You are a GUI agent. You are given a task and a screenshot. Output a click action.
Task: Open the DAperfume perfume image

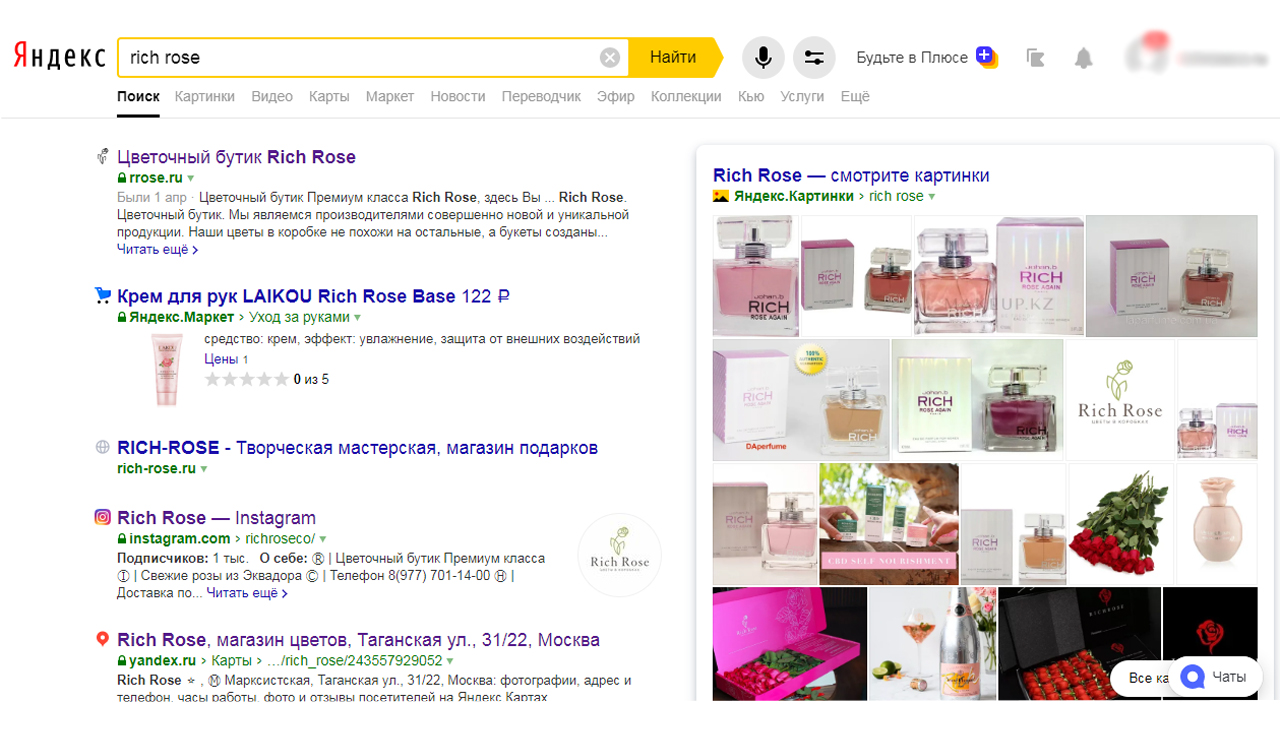point(801,400)
